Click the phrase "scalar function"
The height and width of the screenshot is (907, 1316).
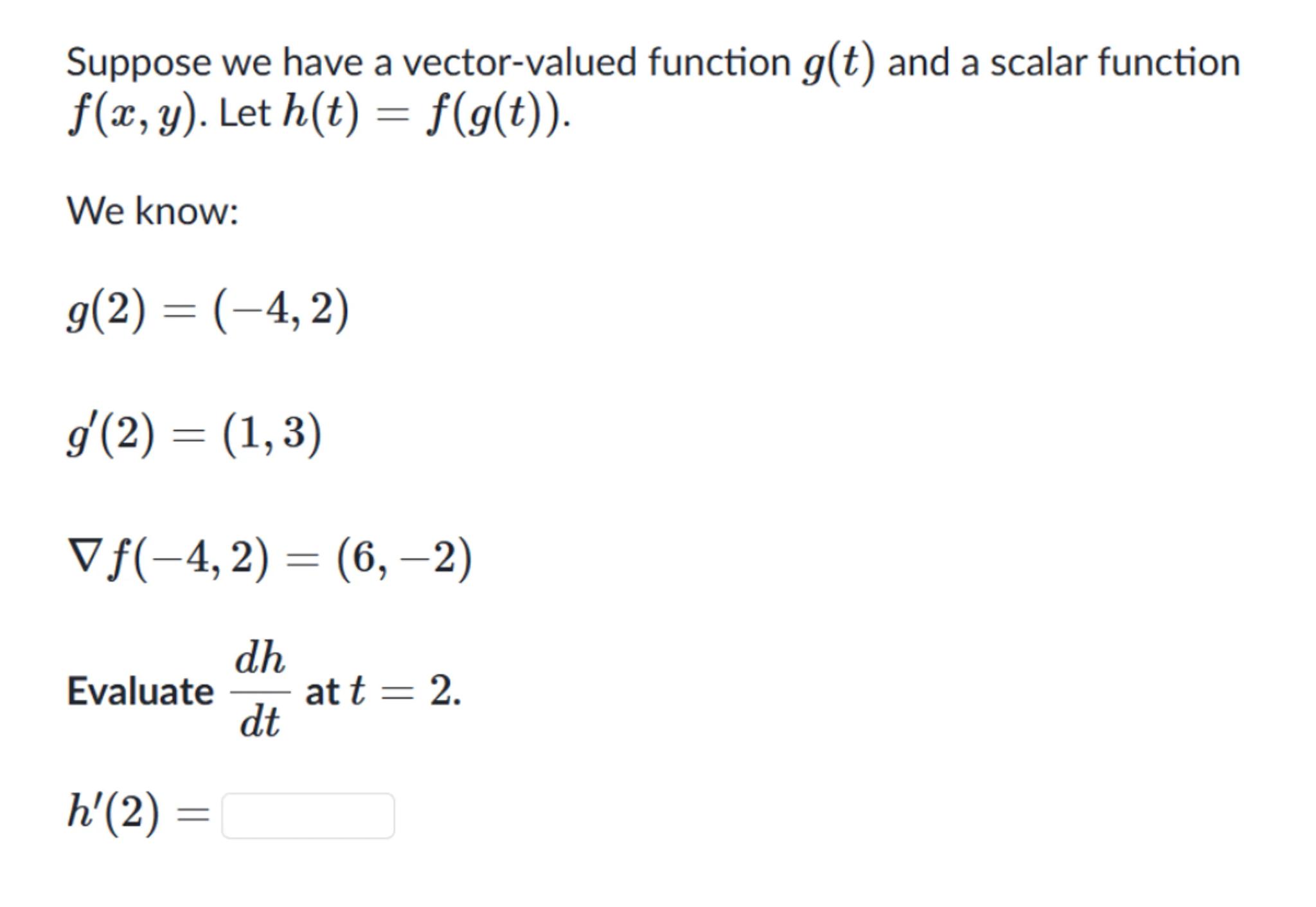coord(1114,63)
